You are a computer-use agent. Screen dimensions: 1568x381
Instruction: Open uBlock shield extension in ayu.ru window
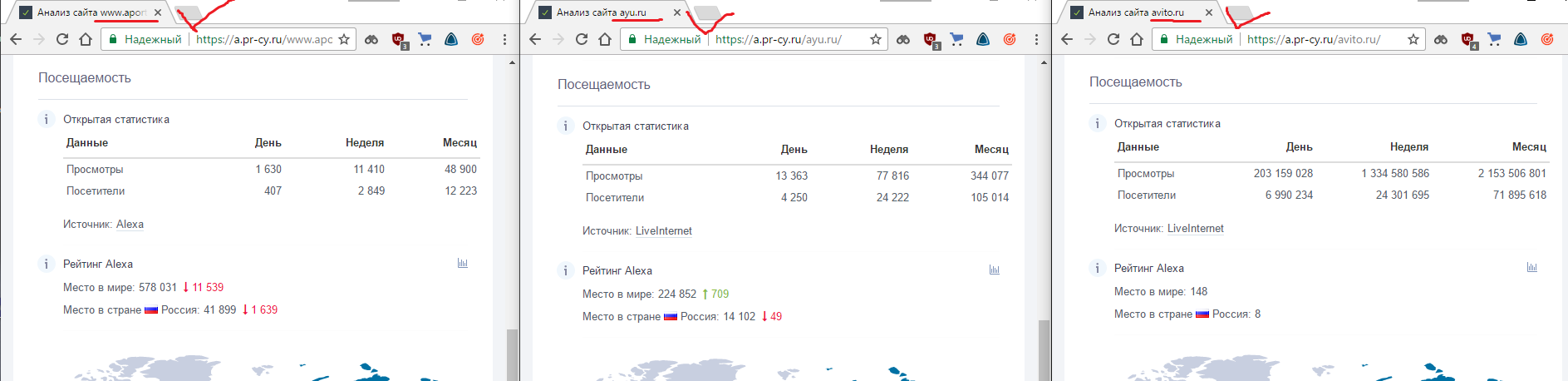click(931, 40)
